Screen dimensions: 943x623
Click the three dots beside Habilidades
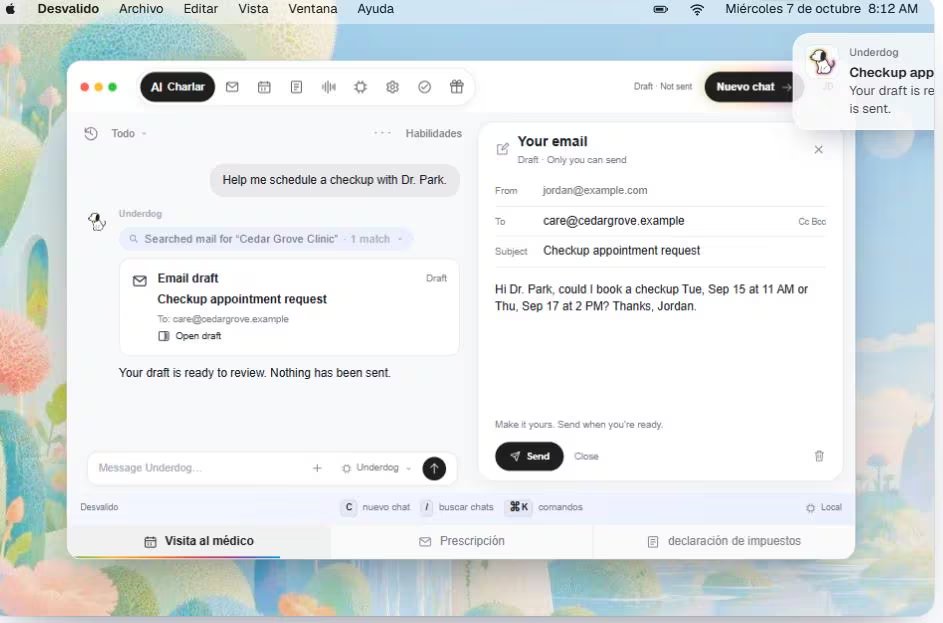point(382,133)
